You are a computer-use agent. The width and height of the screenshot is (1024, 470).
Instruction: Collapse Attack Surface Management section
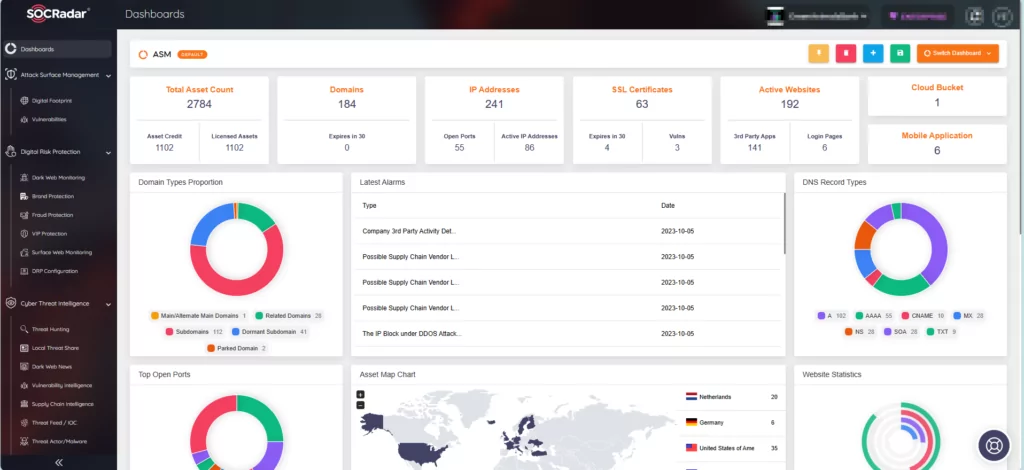tap(108, 76)
